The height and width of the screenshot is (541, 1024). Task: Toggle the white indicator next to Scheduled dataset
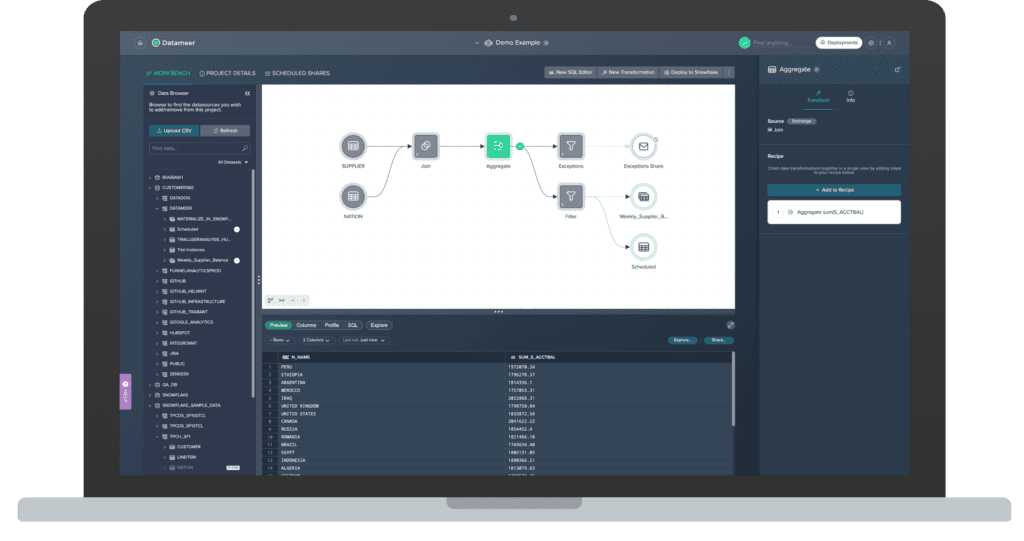tap(237, 229)
